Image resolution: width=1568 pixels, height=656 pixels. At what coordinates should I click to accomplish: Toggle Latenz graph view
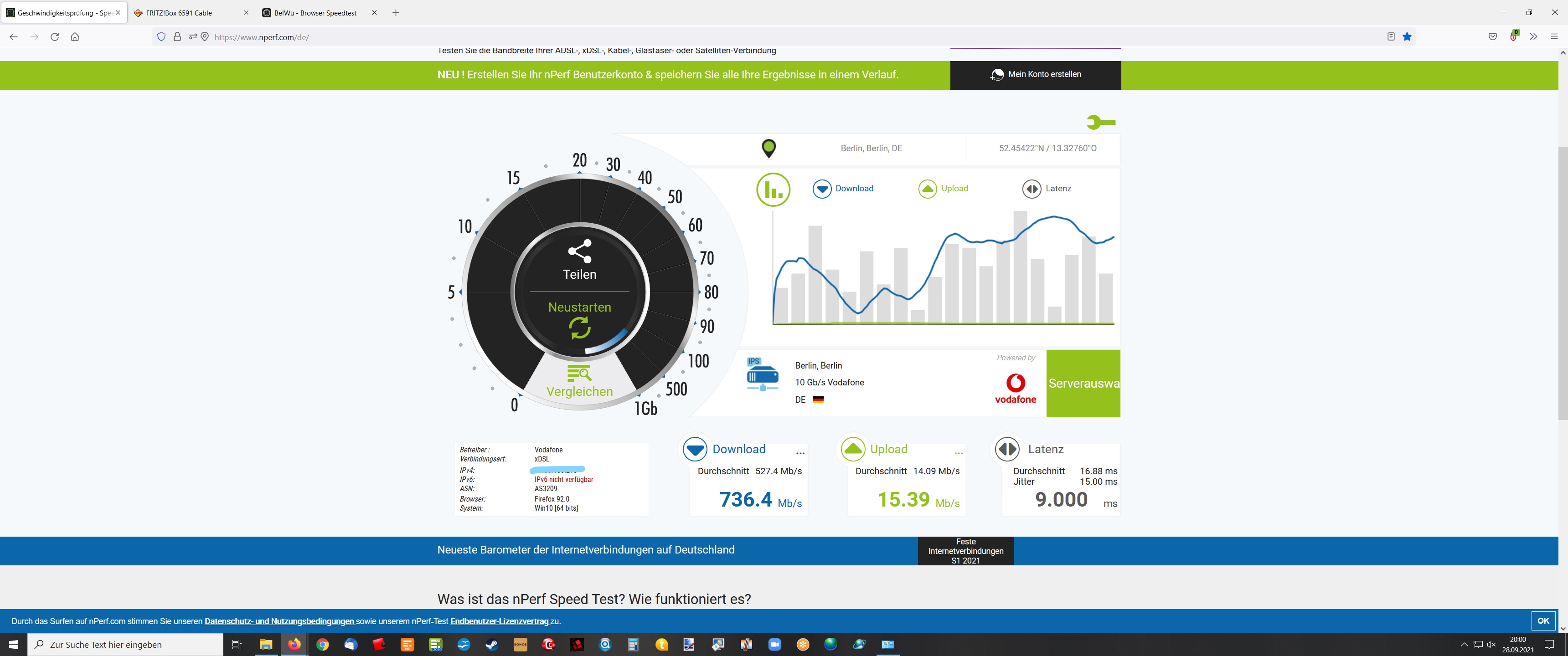pyautogui.click(x=1047, y=189)
